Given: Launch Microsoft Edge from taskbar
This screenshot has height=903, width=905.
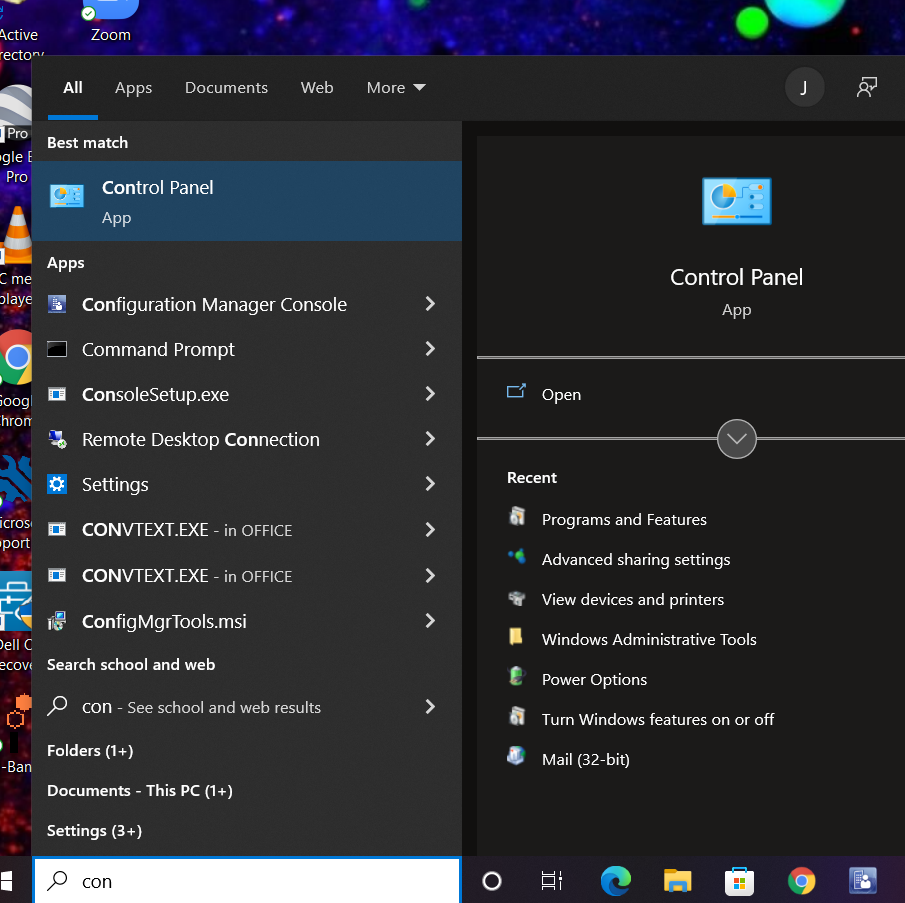Looking at the screenshot, I should (615, 880).
